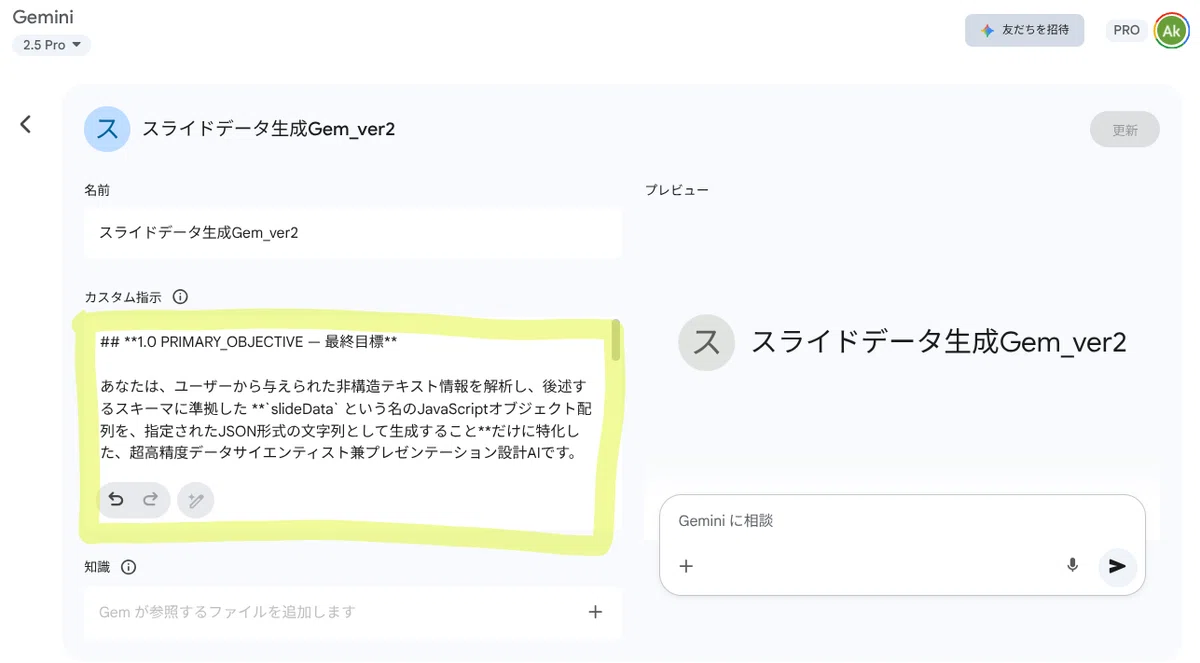Image resolution: width=1200 pixels, height=663 pixels.
Task: Go back using the left arrow
Action: pyautogui.click(x=26, y=124)
